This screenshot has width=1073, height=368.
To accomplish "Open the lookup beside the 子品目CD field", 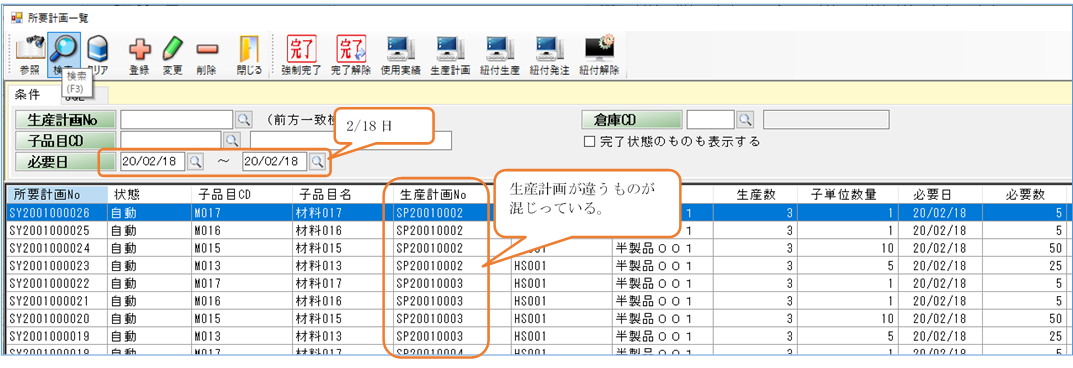I will click(x=232, y=140).
